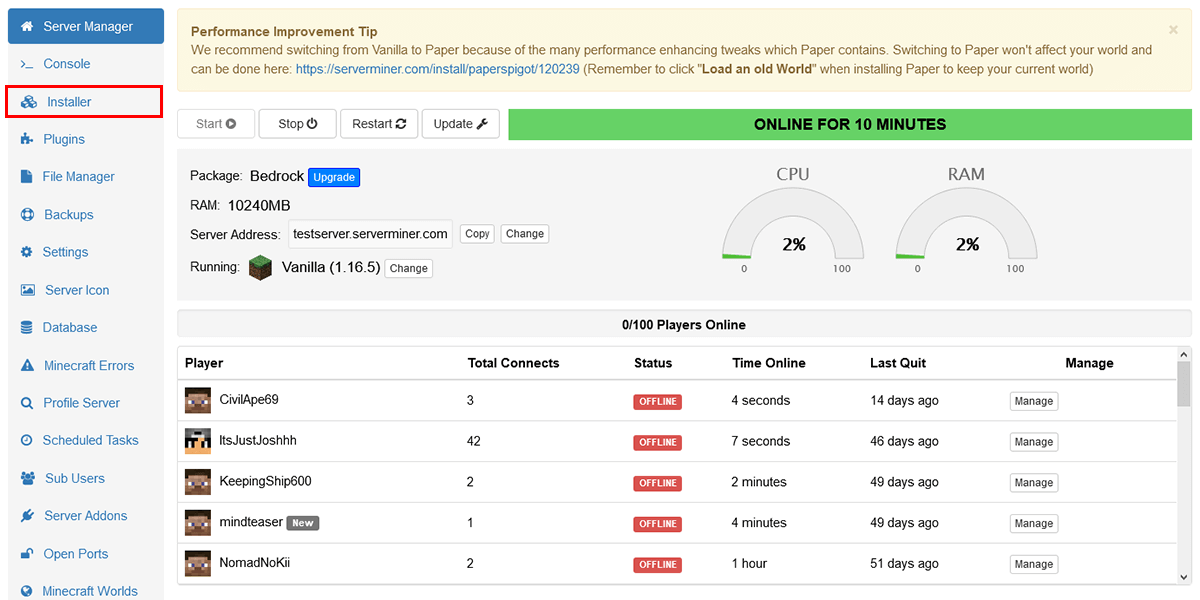Click mindteaser's player avatar
The height and width of the screenshot is (600, 1200).
(x=198, y=523)
